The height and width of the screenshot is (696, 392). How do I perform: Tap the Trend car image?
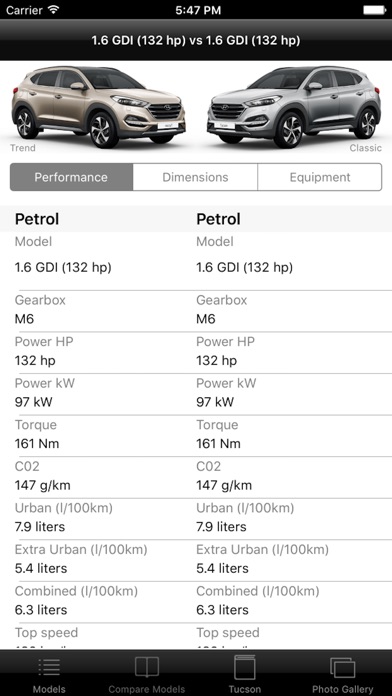pyautogui.click(x=98, y=107)
